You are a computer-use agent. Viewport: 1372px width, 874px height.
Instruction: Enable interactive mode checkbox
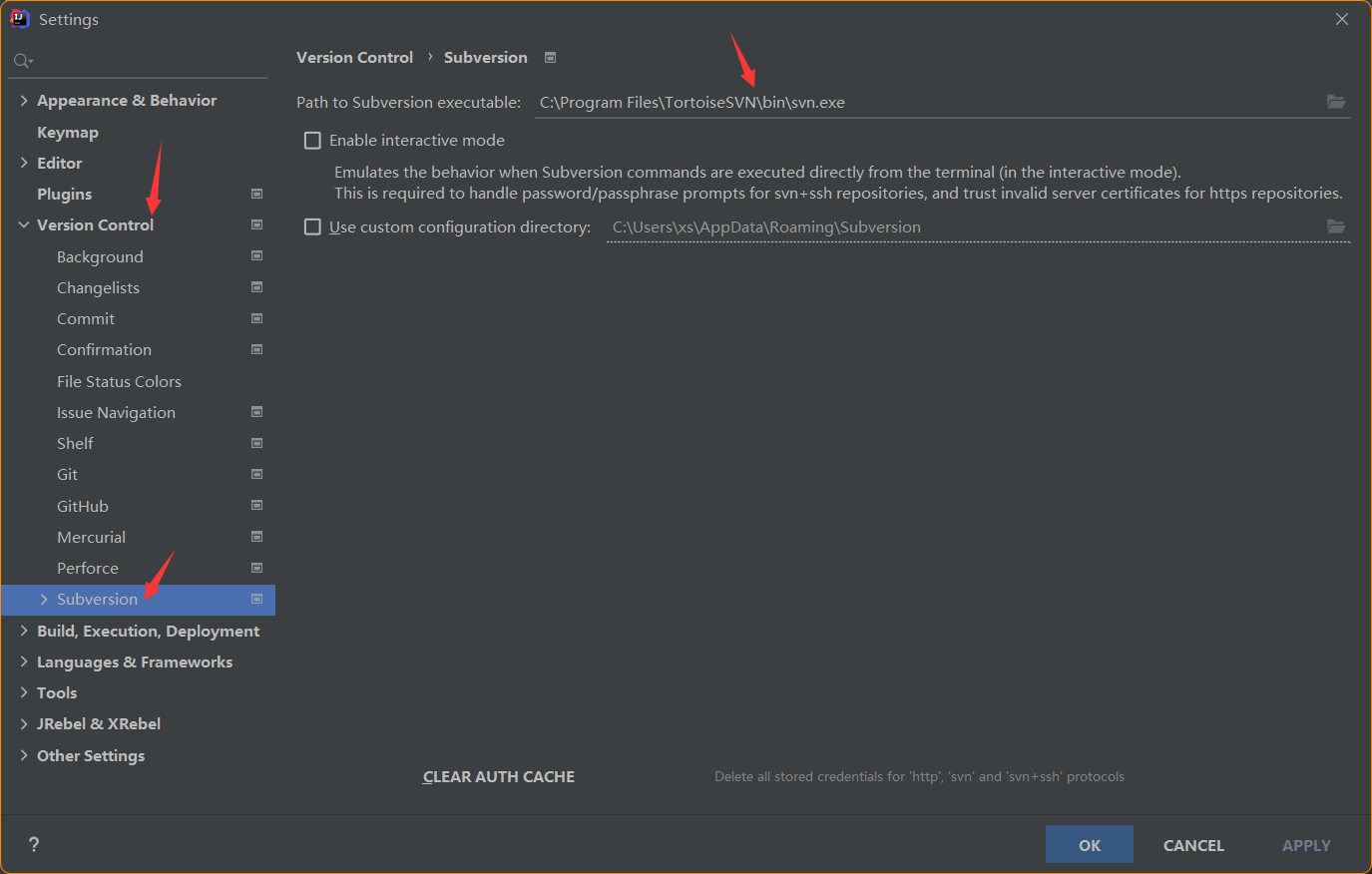[x=312, y=141]
